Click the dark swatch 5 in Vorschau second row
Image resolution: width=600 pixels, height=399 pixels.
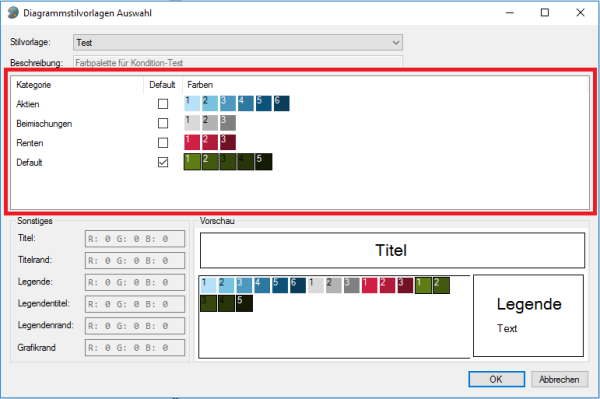coord(245,303)
